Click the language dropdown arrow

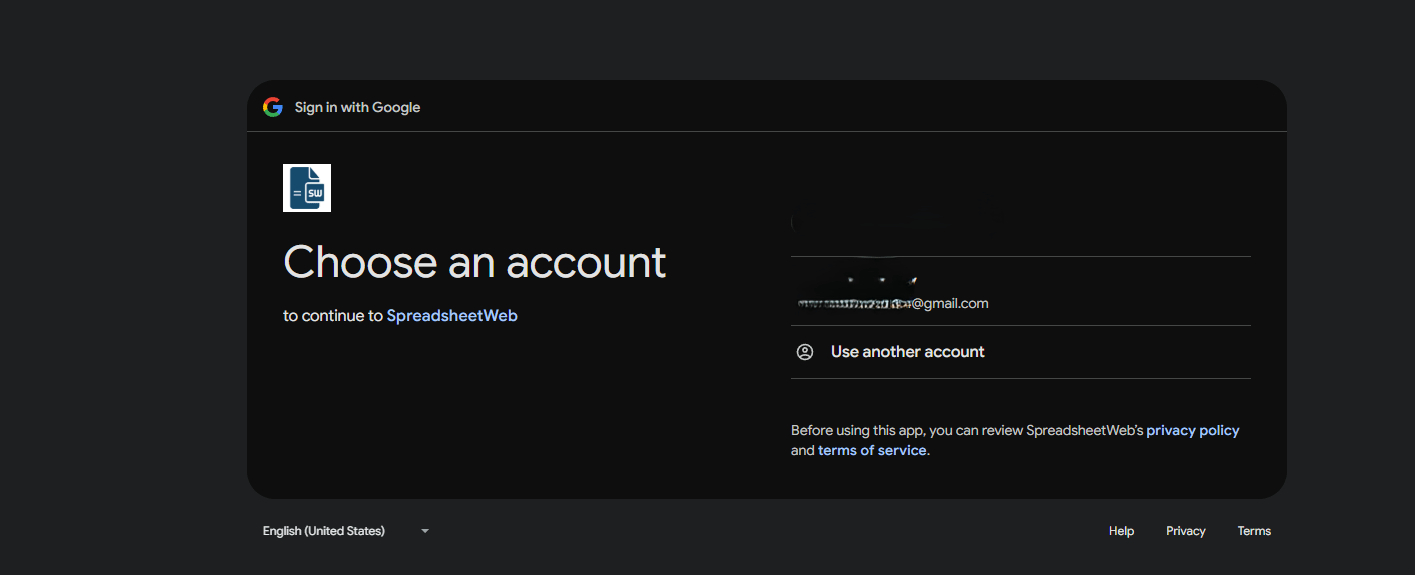[x=425, y=531]
